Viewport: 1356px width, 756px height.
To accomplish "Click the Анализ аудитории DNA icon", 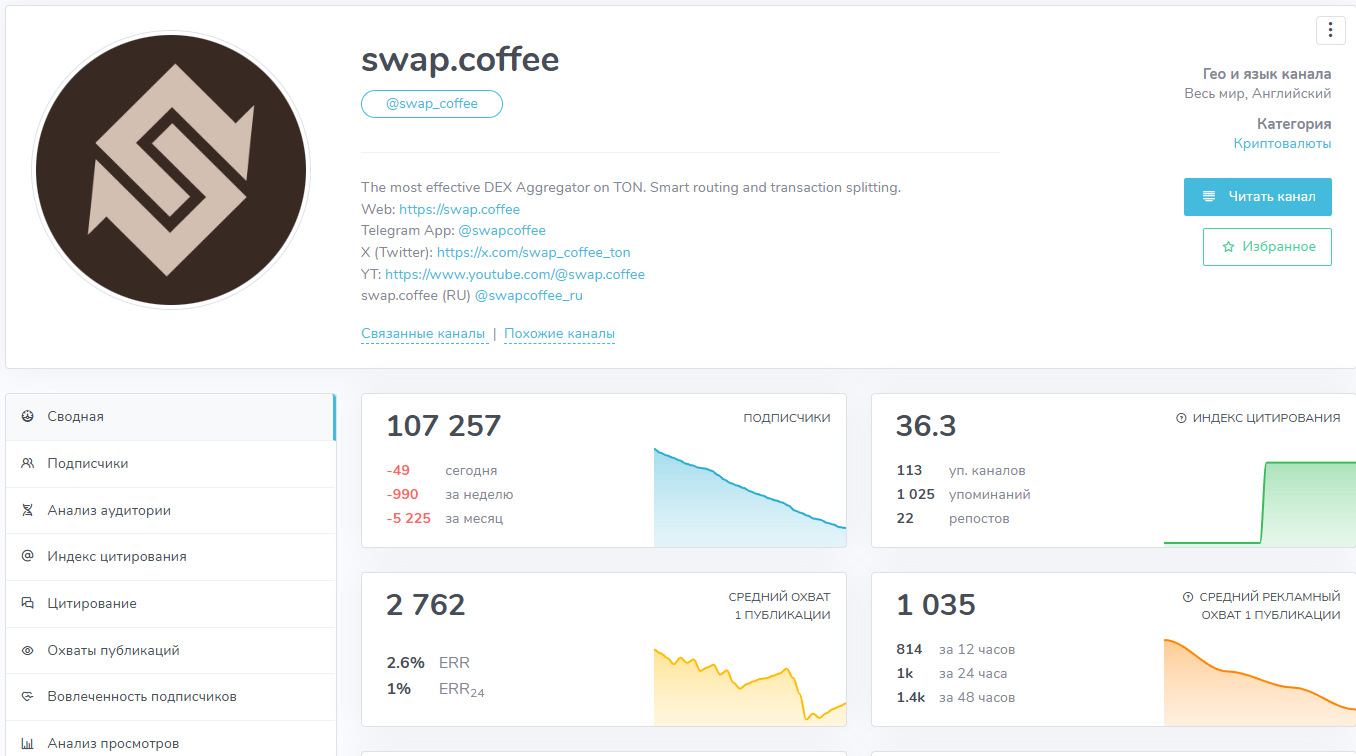I will 28,510.
